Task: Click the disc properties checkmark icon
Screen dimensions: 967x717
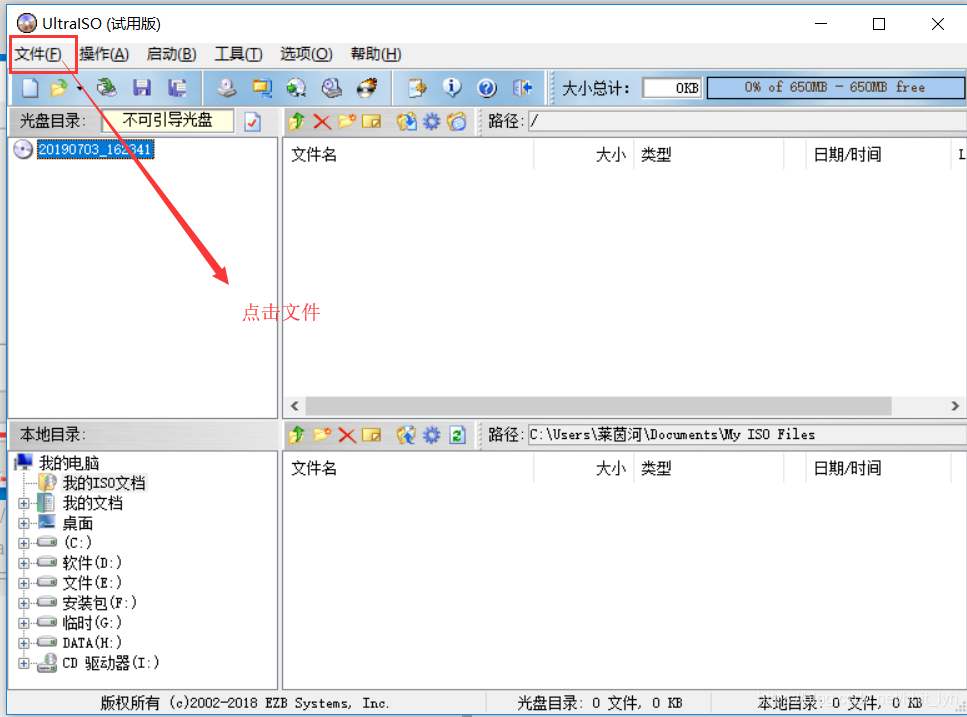Action: (252, 121)
